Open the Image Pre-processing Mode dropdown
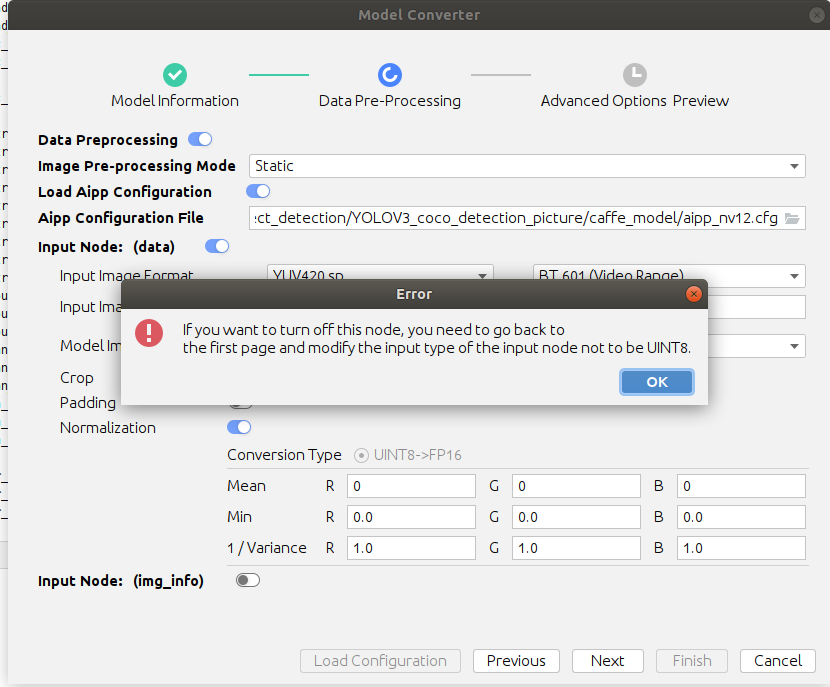 [527, 166]
